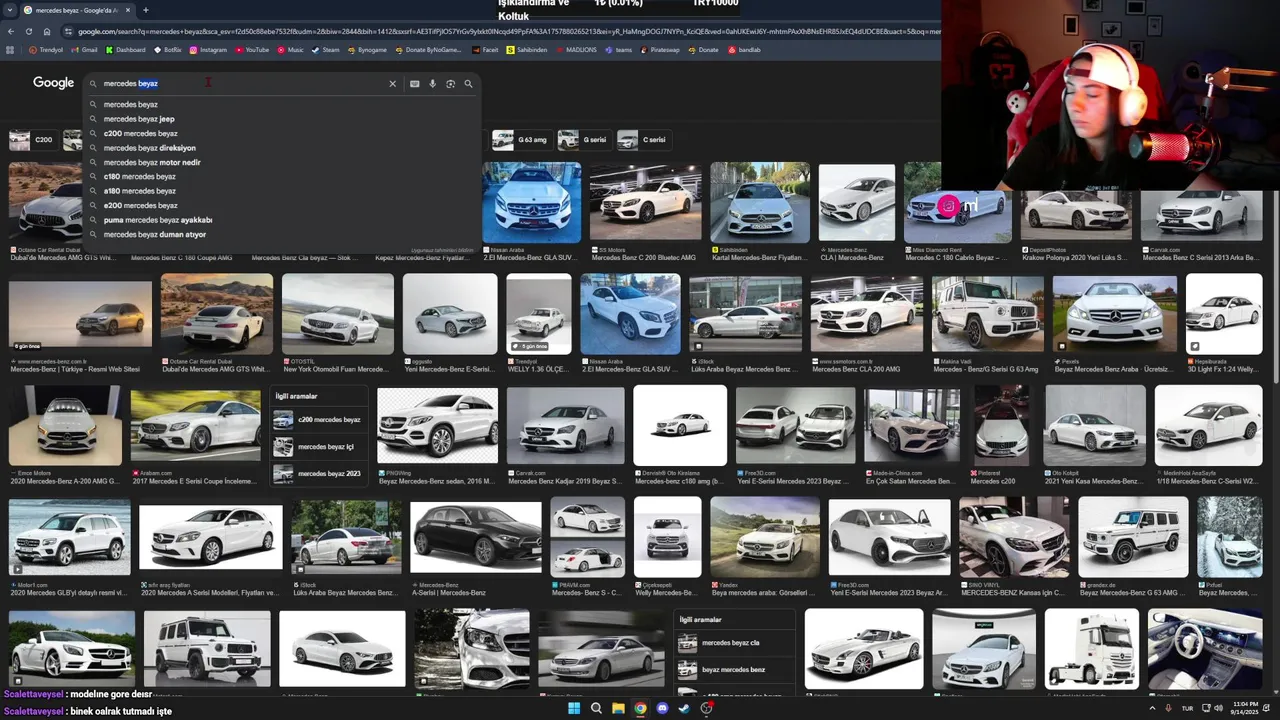Open related search 'mercedes beyaz 2023'
Image resolution: width=1280 pixels, height=720 pixels.
click(318, 474)
